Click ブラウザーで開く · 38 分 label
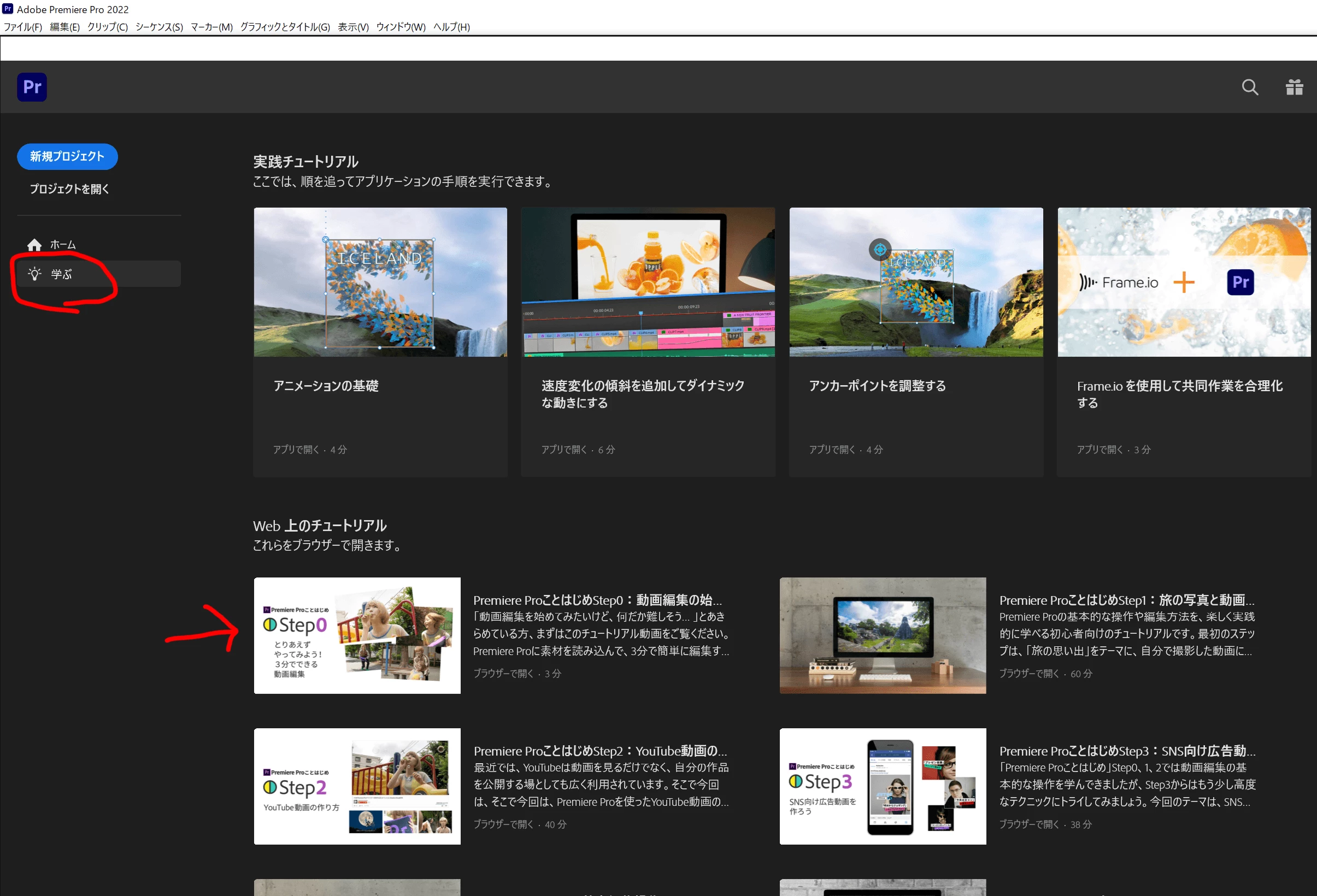 1045,824
